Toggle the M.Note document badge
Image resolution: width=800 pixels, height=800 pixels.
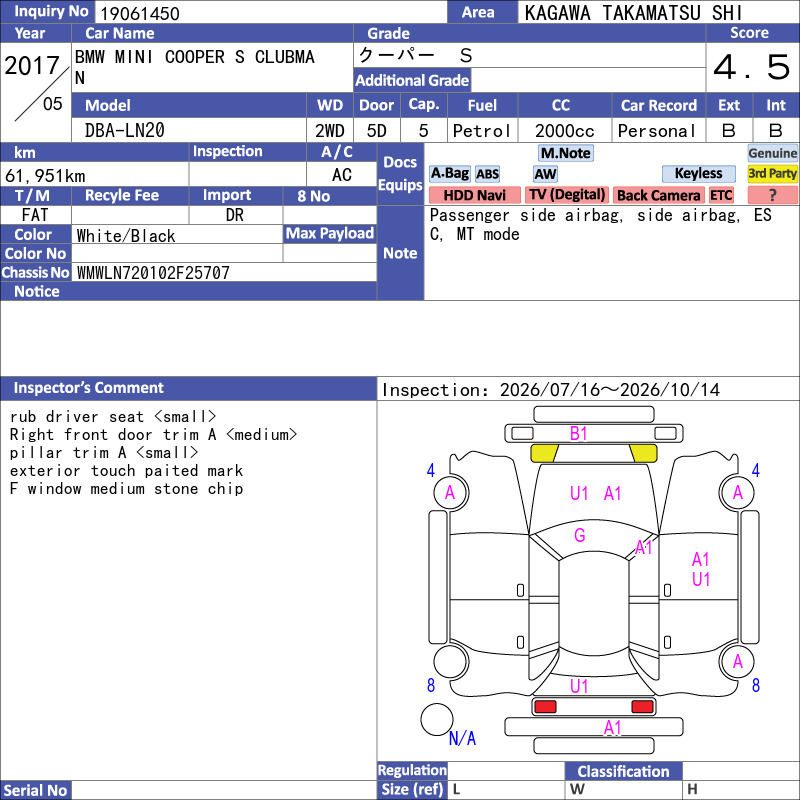[x=566, y=153]
